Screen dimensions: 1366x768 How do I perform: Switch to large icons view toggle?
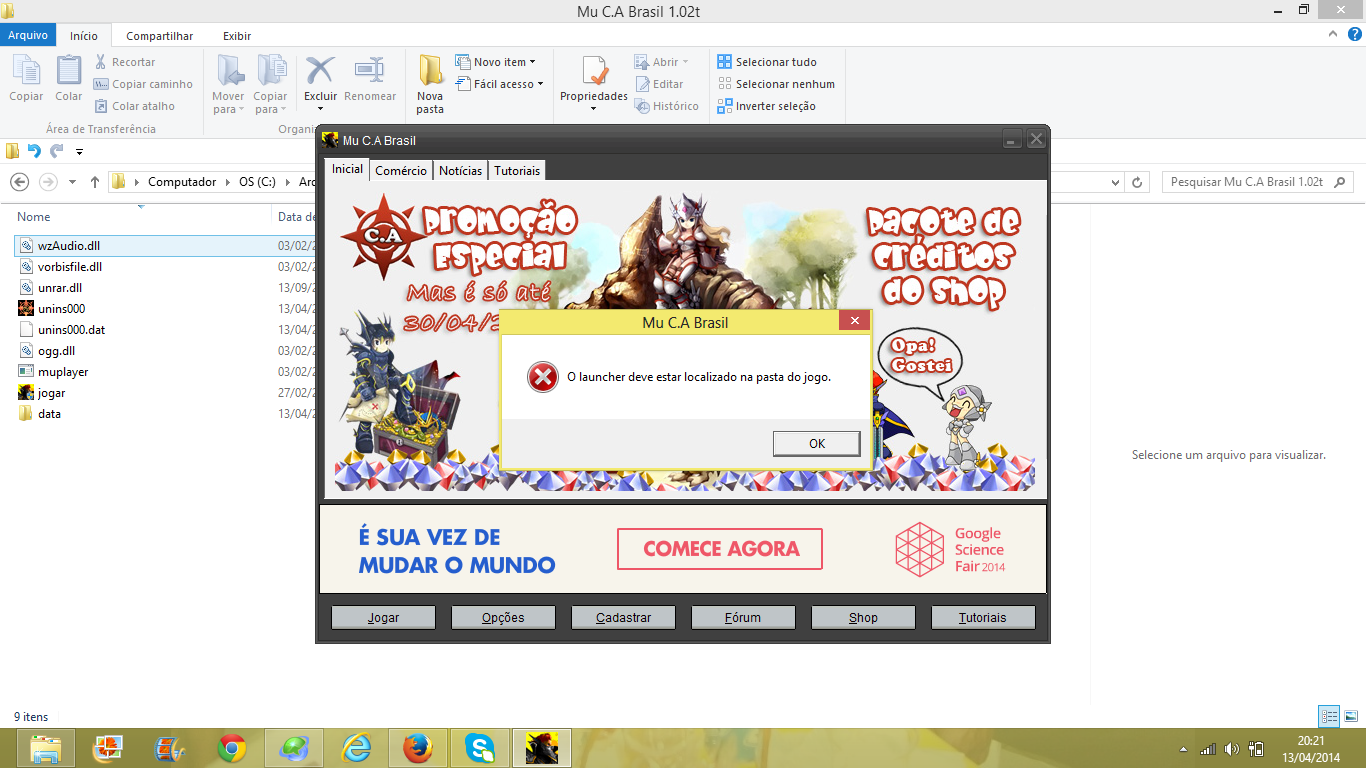[1350, 716]
